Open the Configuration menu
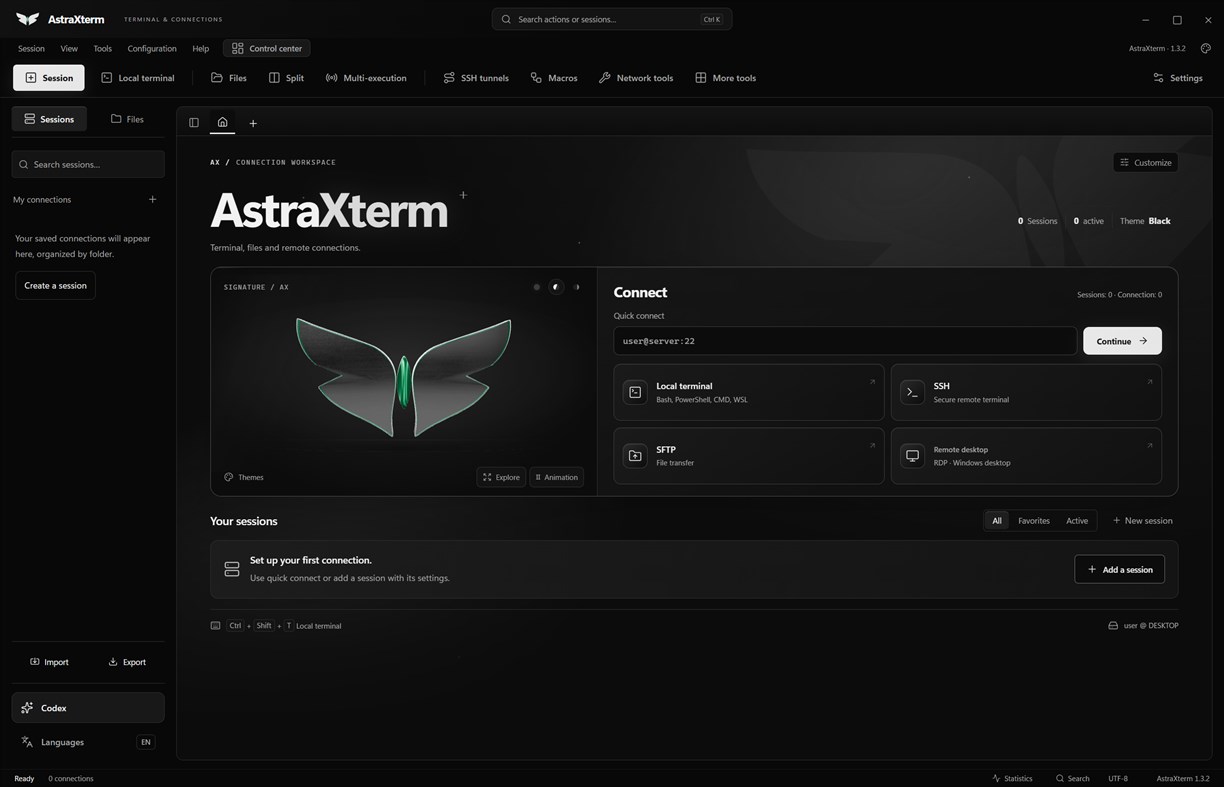 click(x=152, y=48)
